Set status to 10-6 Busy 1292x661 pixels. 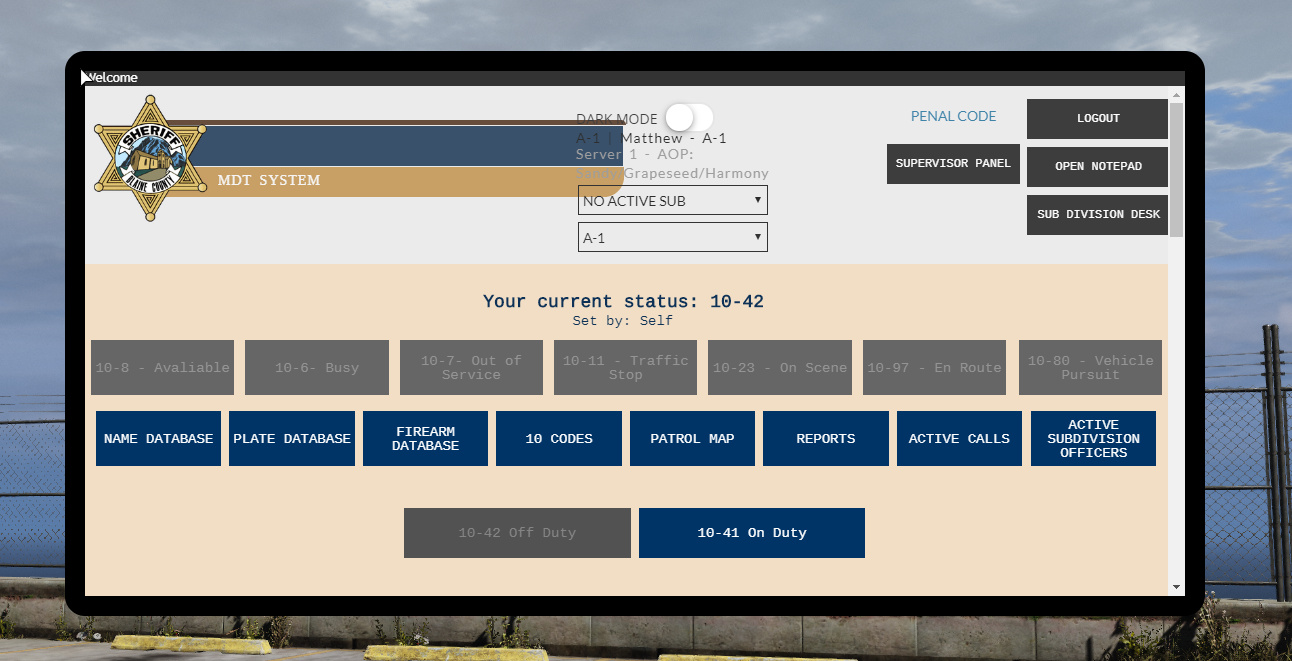317,367
